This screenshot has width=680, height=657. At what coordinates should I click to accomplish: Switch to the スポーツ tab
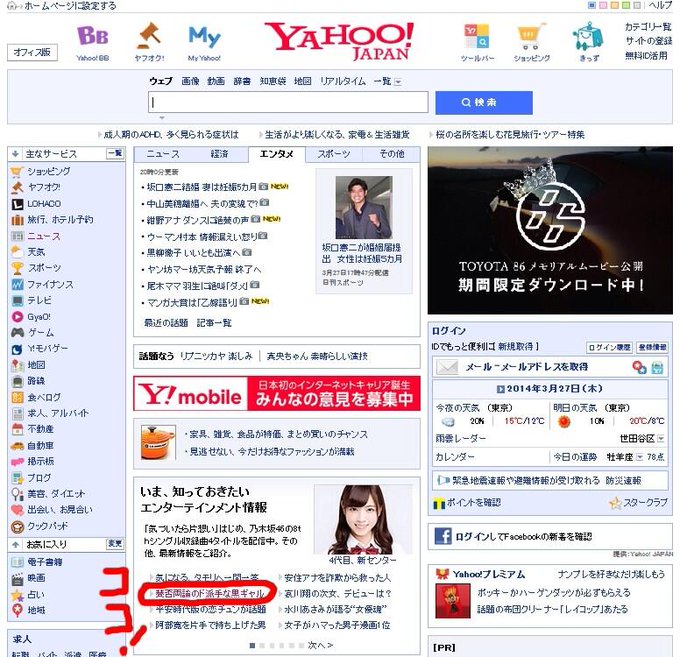click(333, 154)
